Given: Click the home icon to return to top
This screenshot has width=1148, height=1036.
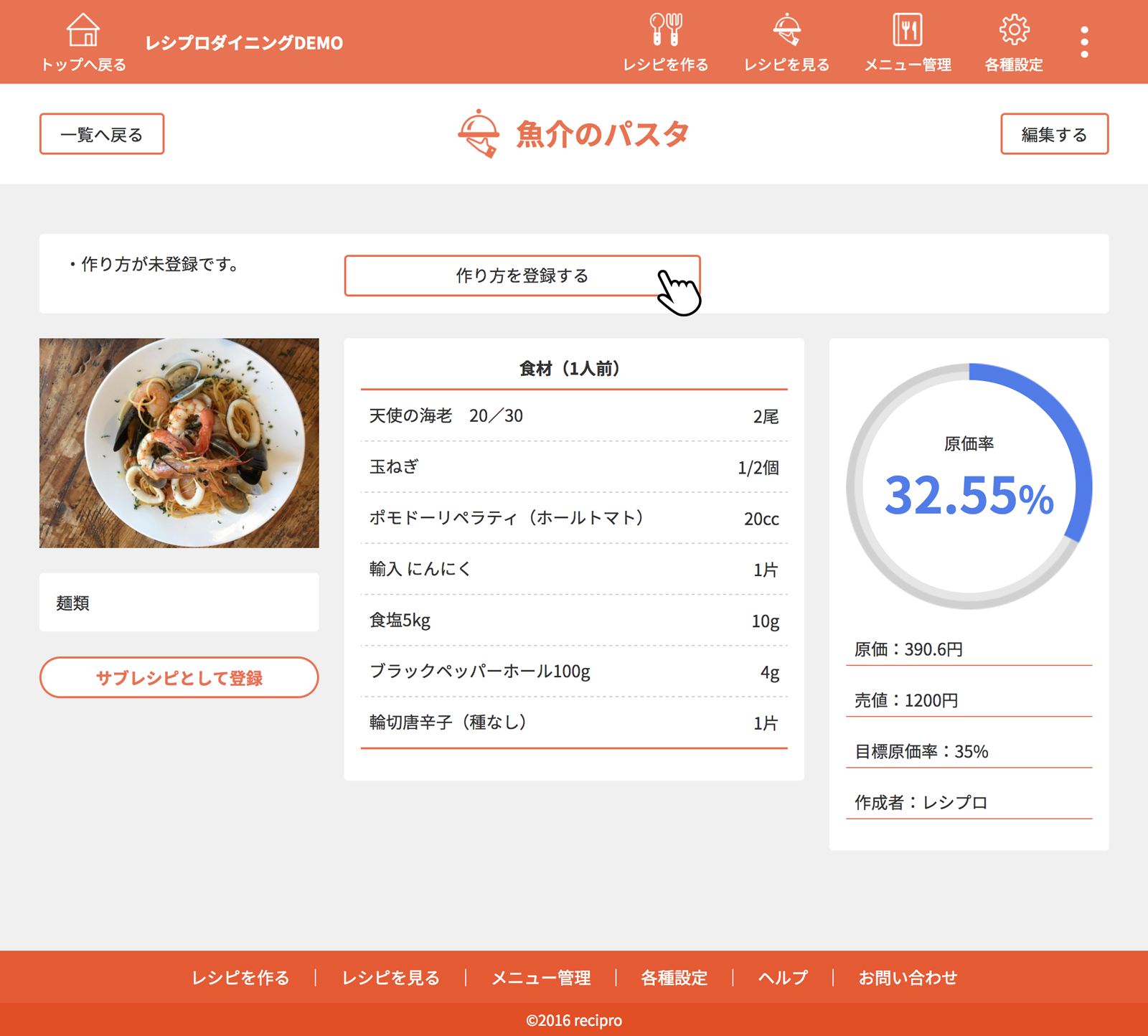Looking at the screenshot, I should tap(83, 30).
